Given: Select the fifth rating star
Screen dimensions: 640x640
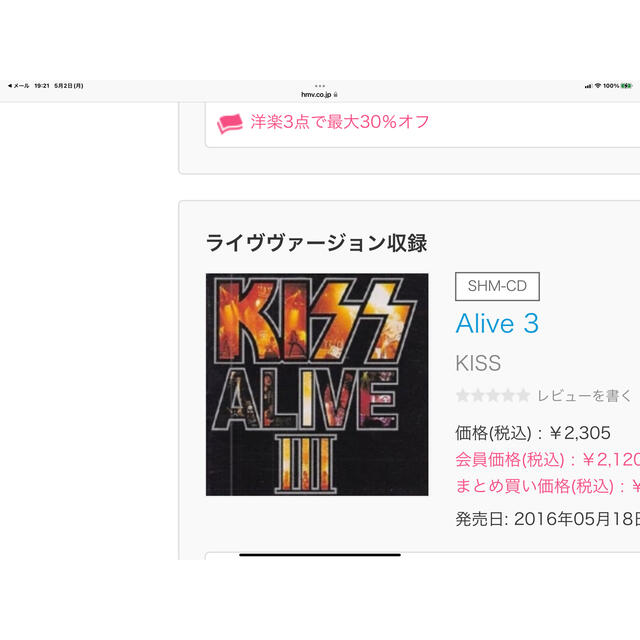Looking at the screenshot, I should click(x=523, y=396).
